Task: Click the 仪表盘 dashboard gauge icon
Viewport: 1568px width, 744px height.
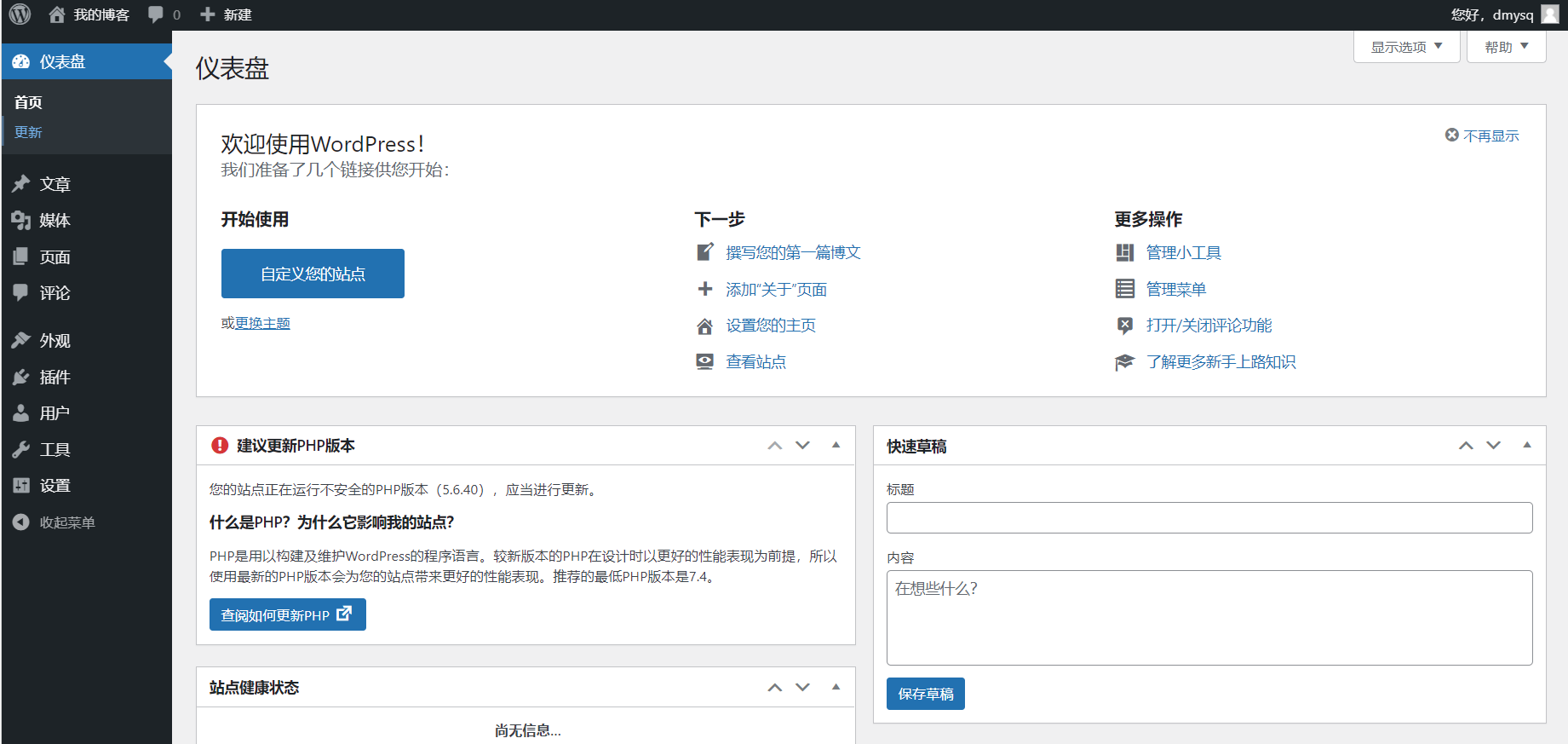Action: 21,61
